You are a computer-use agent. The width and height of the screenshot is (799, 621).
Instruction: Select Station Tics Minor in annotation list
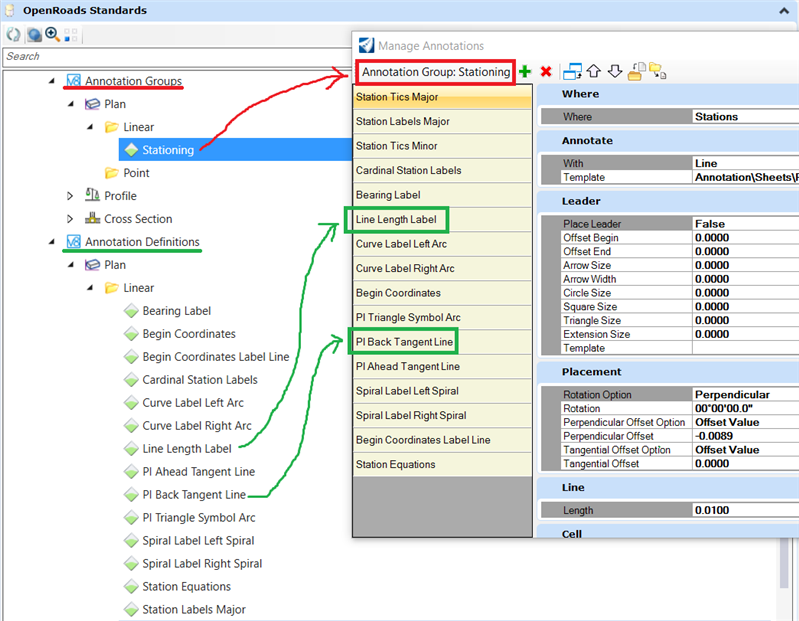point(442,146)
